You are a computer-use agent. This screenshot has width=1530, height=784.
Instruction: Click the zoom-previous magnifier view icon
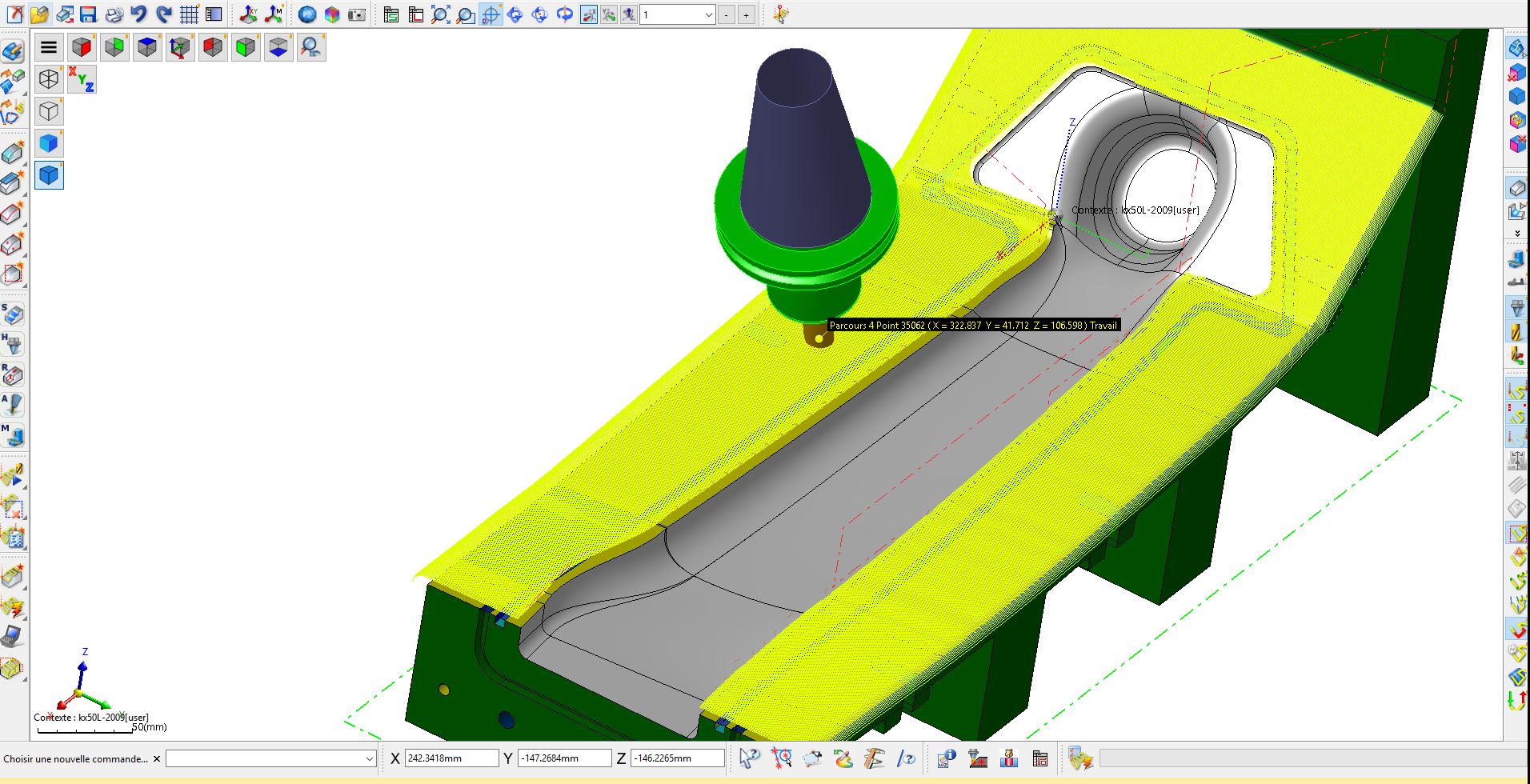coord(310,47)
